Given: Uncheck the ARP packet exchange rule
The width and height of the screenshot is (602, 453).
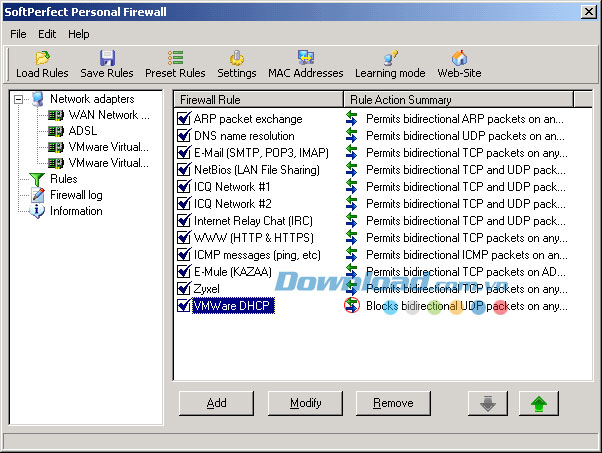Looking at the screenshot, I should [x=184, y=119].
